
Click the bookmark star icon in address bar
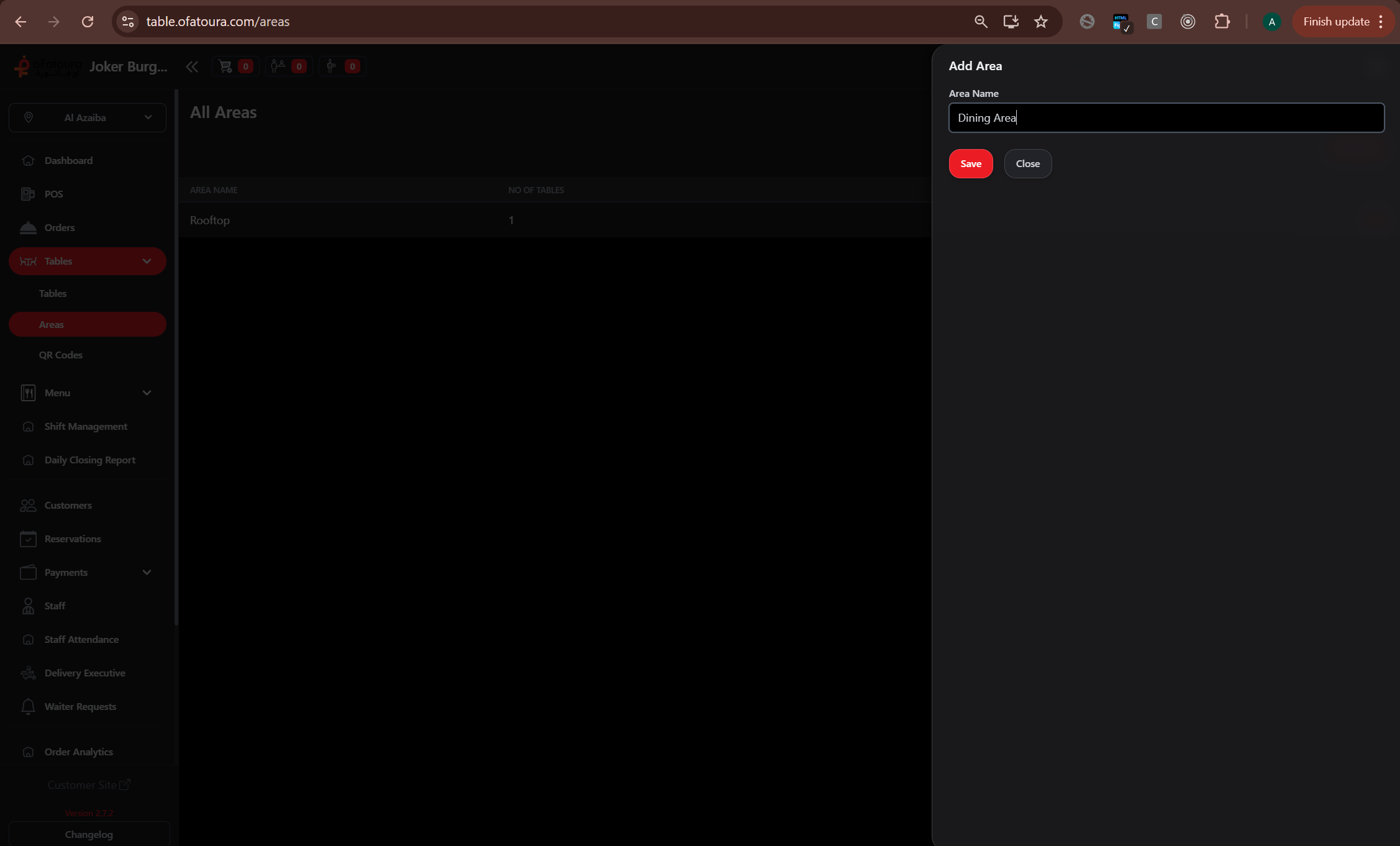(1041, 22)
